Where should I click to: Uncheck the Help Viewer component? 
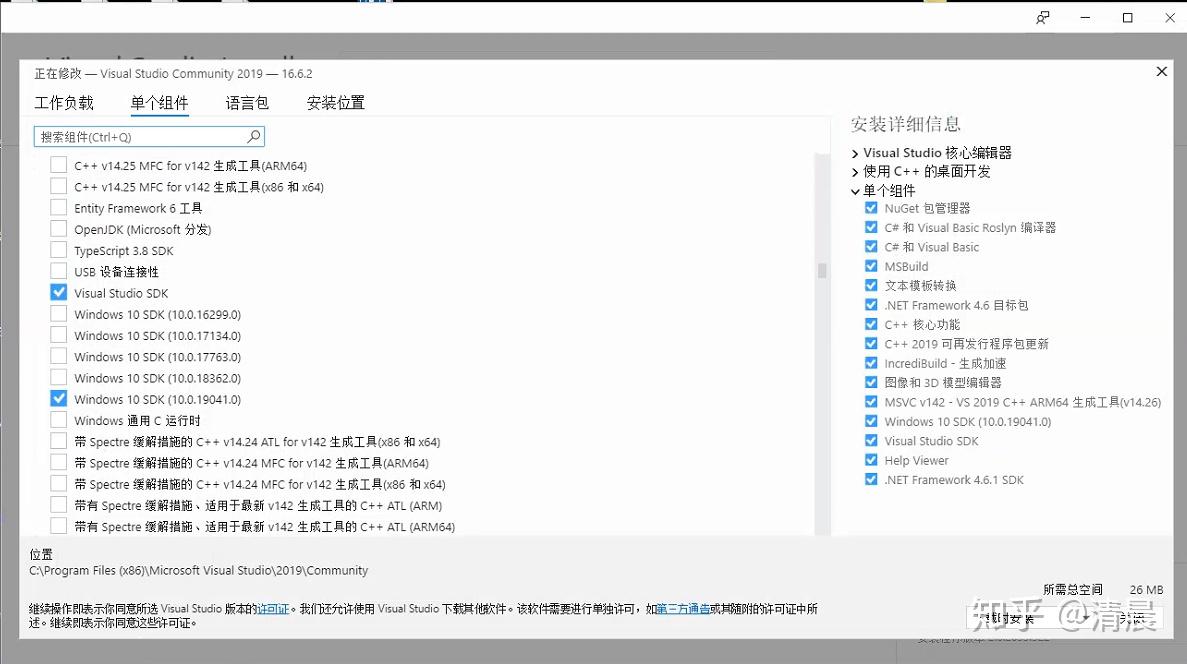pos(871,460)
